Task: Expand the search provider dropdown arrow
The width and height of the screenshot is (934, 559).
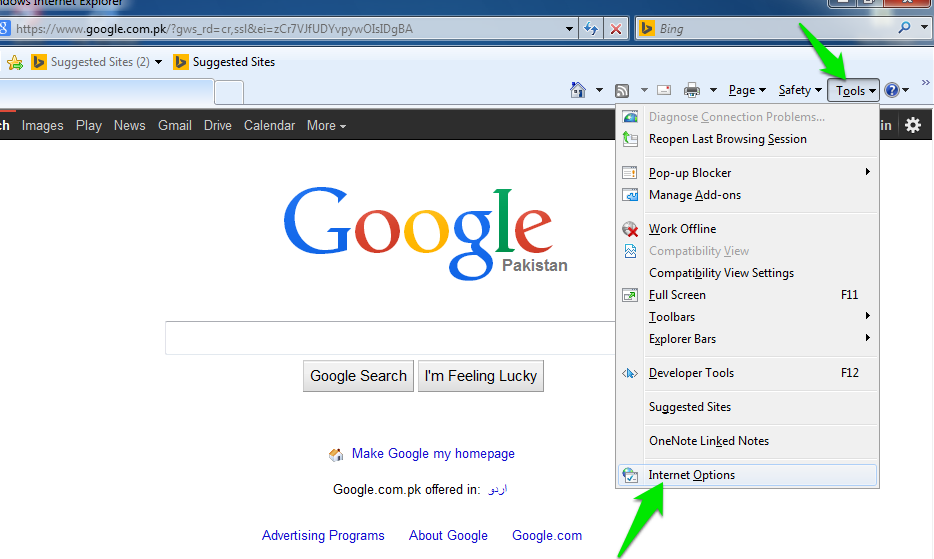Action: click(x=924, y=27)
